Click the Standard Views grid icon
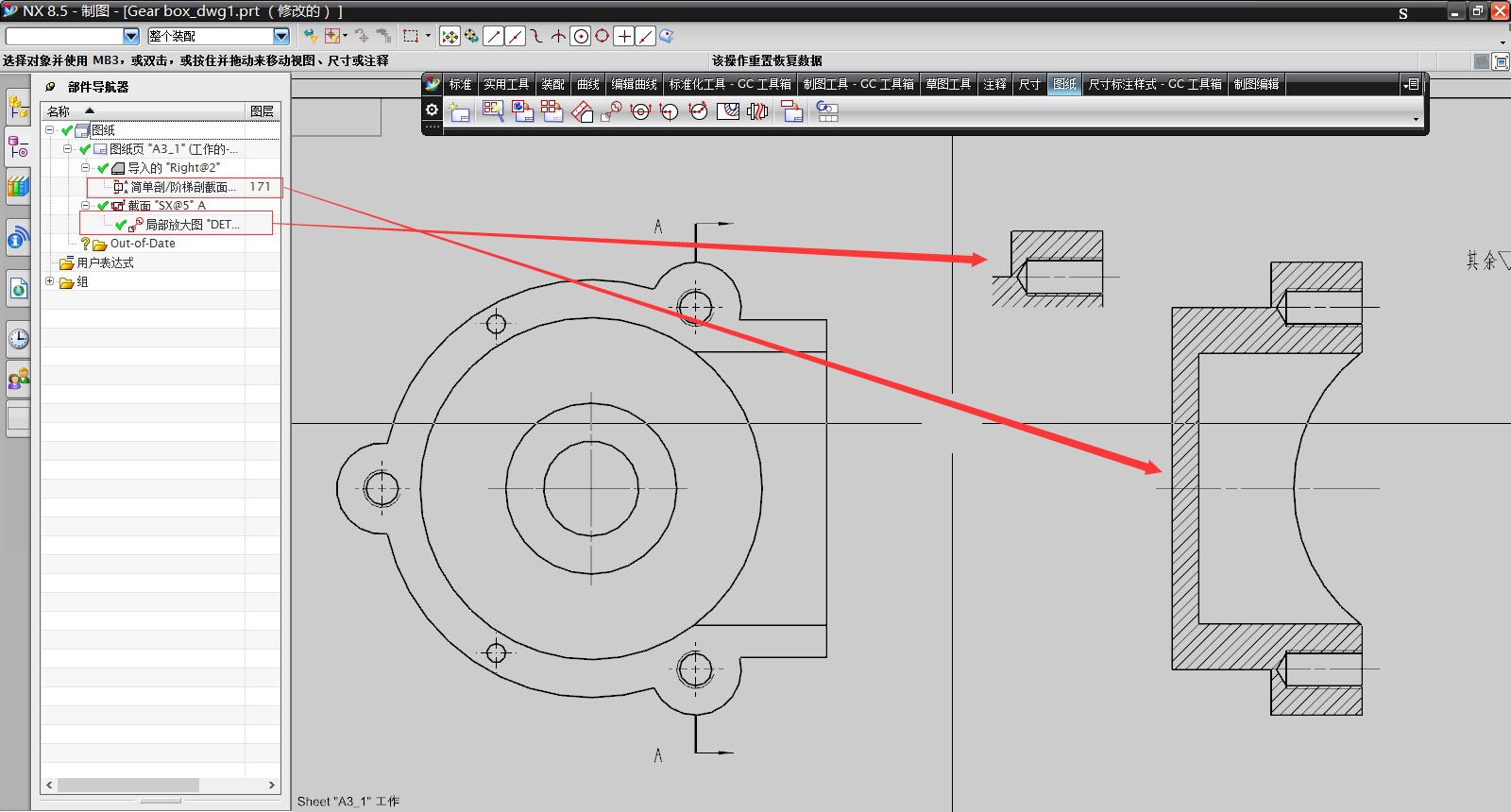1511x812 pixels. [552, 111]
